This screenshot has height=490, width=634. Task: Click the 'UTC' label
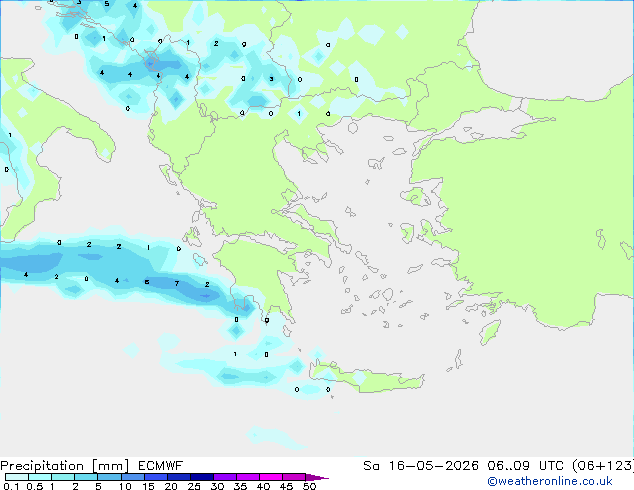(552, 466)
